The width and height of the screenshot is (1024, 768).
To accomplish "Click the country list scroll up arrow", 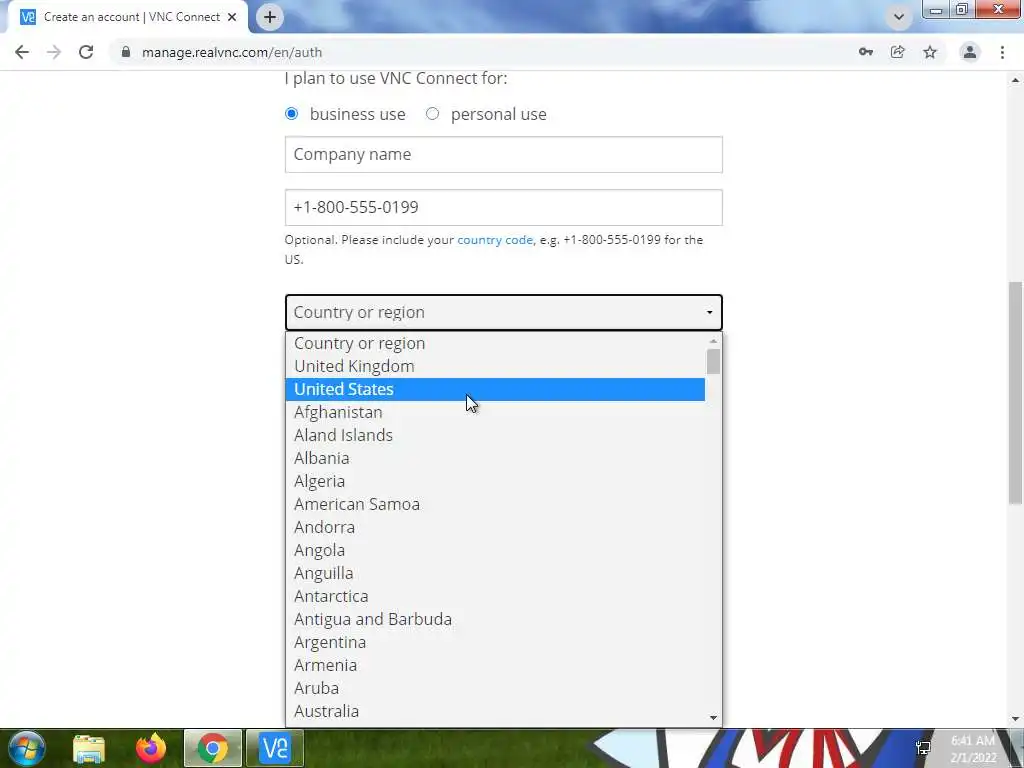I will pos(713,341).
